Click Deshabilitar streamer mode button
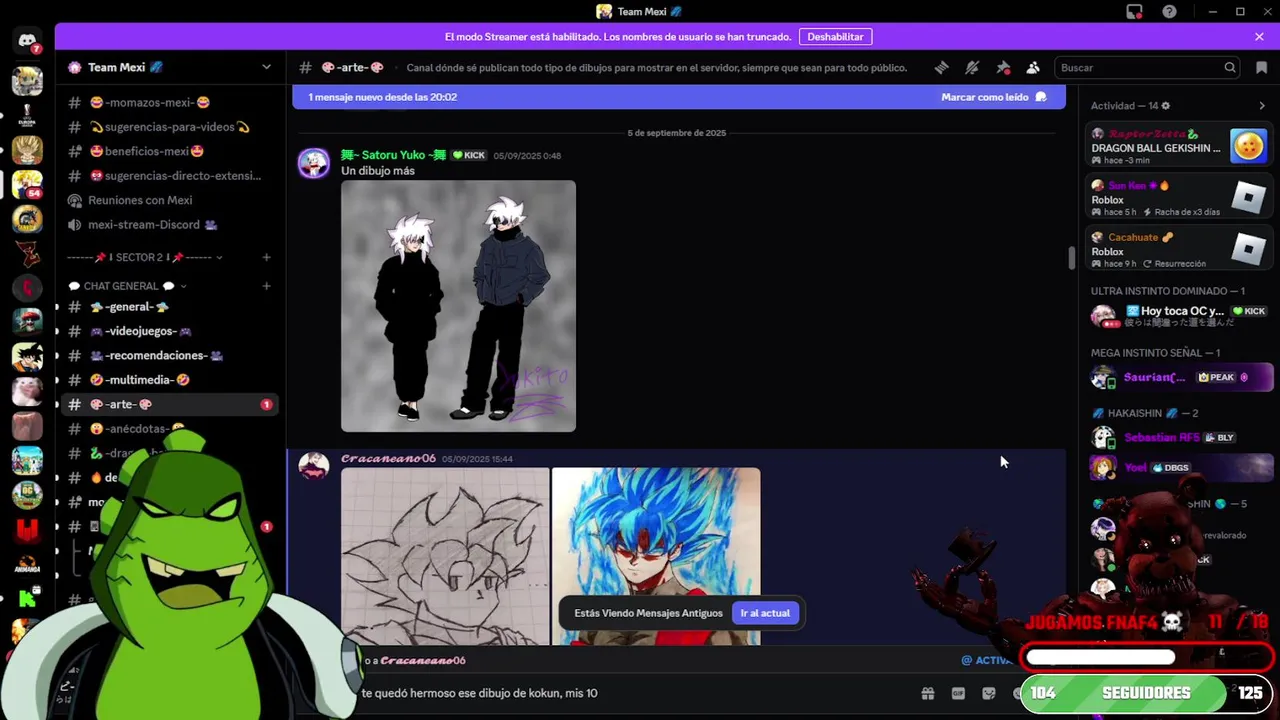This screenshot has height=720, width=1280. click(835, 36)
